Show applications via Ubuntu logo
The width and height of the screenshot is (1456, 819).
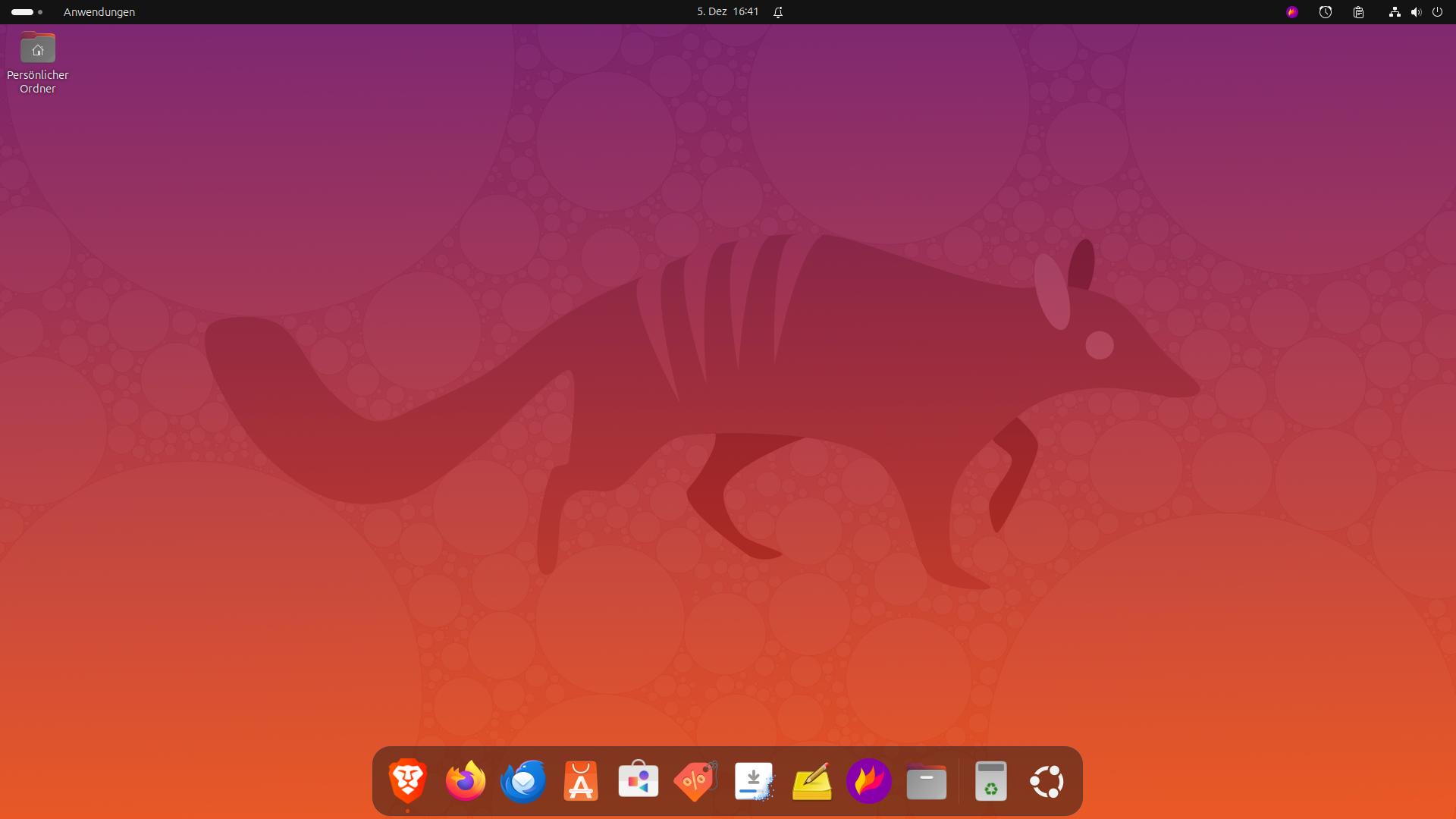[1047, 781]
